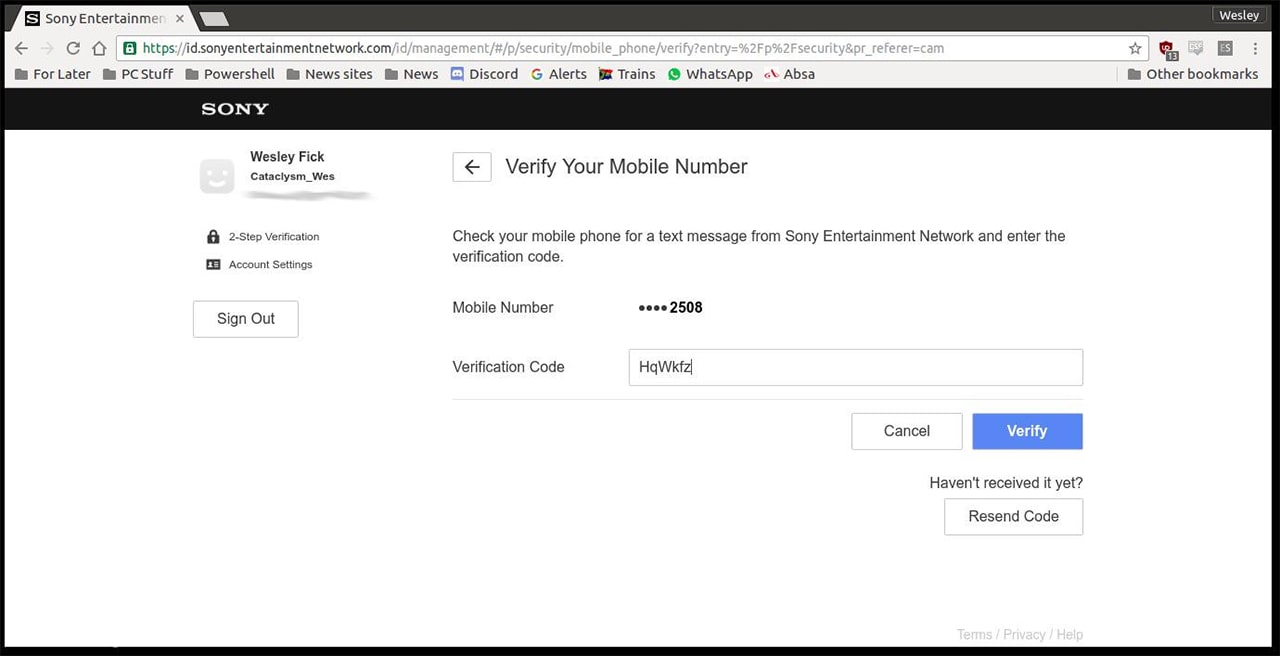Open the Help footer link
Image resolution: width=1280 pixels, height=656 pixels.
[1070, 635]
